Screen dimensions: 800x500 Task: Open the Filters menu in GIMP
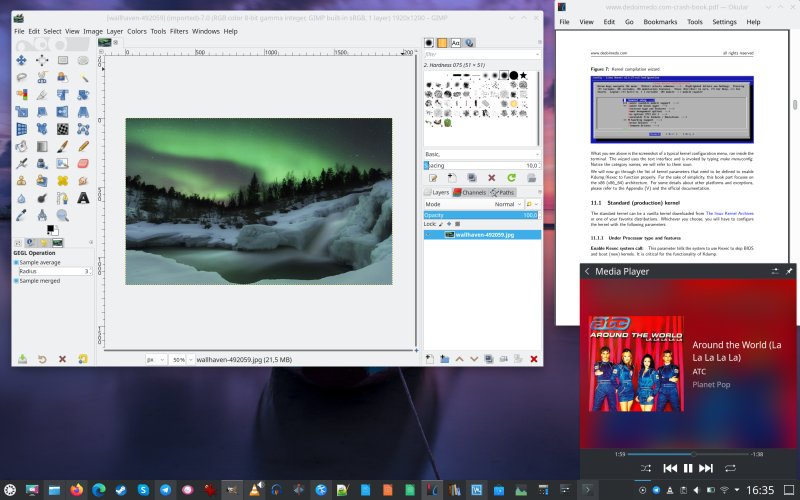click(179, 31)
